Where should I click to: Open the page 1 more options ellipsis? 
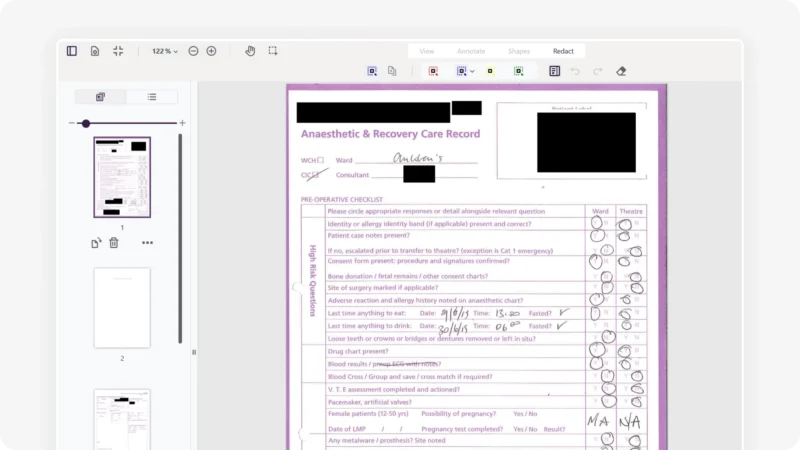click(147, 243)
